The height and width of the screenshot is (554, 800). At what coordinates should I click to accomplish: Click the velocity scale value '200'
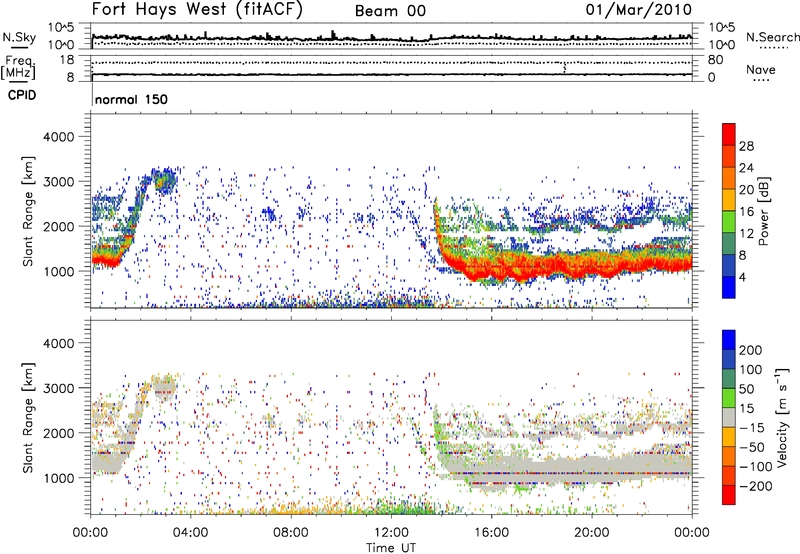click(751, 350)
